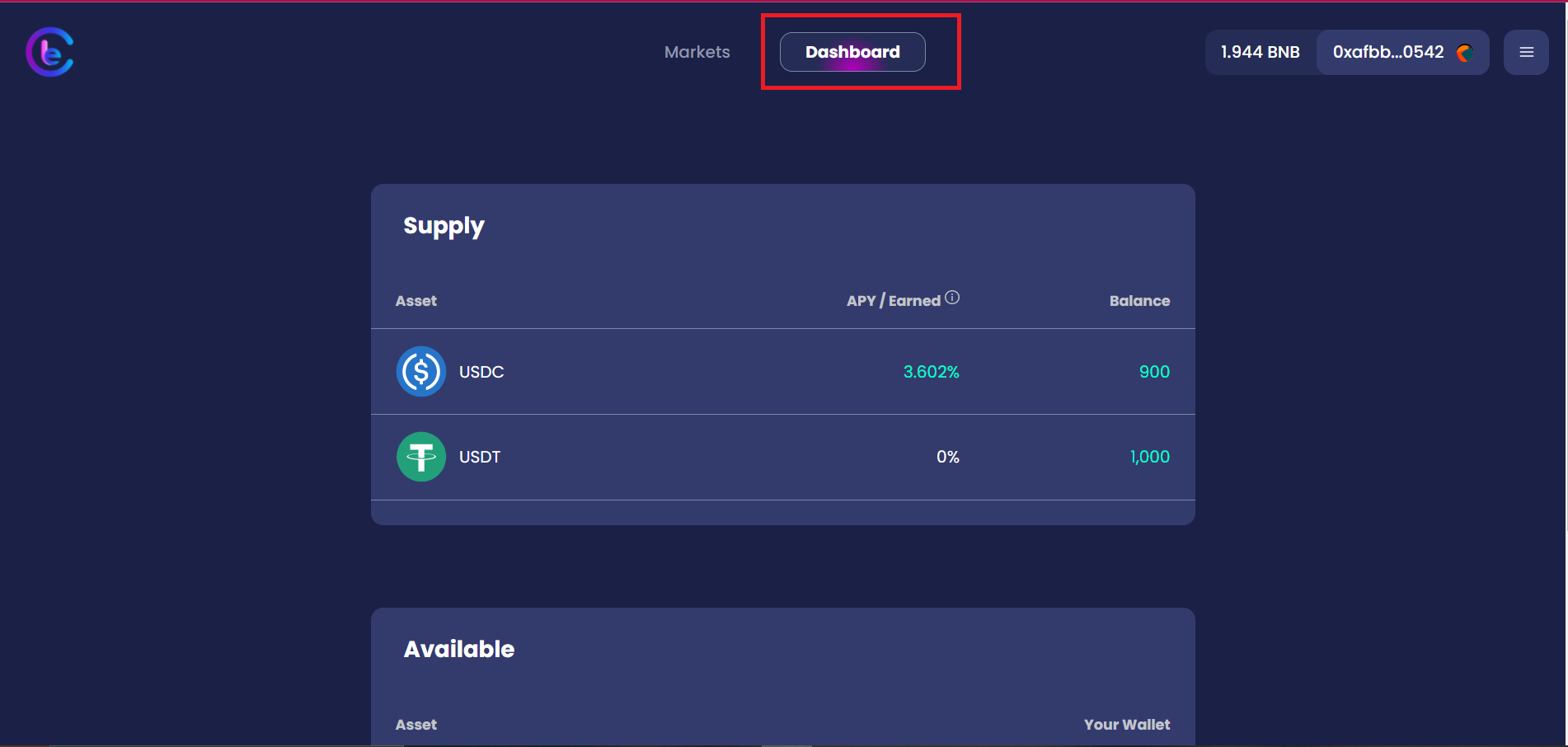This screenshot has width=1568, height=747.
Task: Click the Your Wallet column header
Action: 1126,725
